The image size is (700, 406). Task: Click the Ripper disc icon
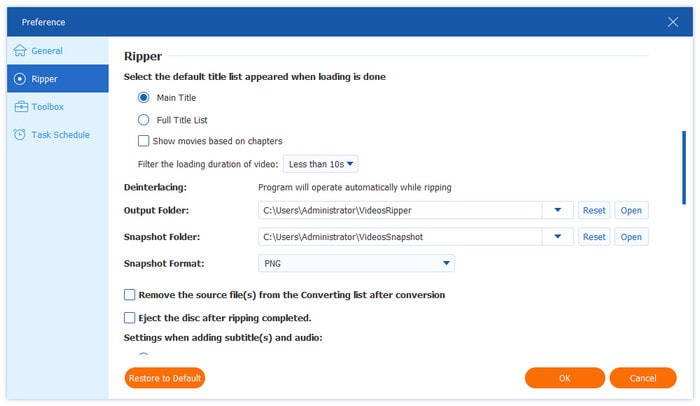click(x=20, y=79)
